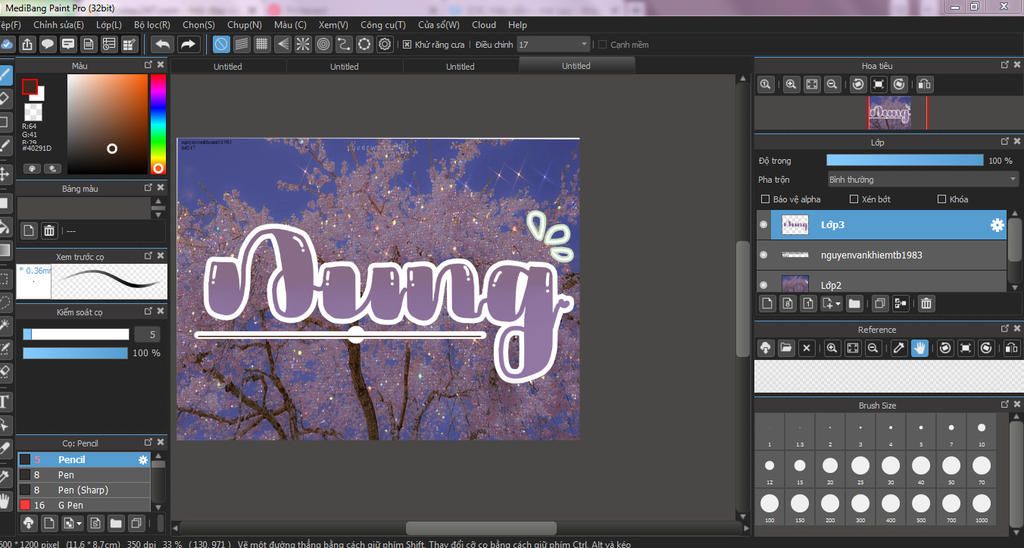The height and width of the screenshot is (548, 1024).
Task: Click the brush size value field 5
Action: tap(147, 334)
